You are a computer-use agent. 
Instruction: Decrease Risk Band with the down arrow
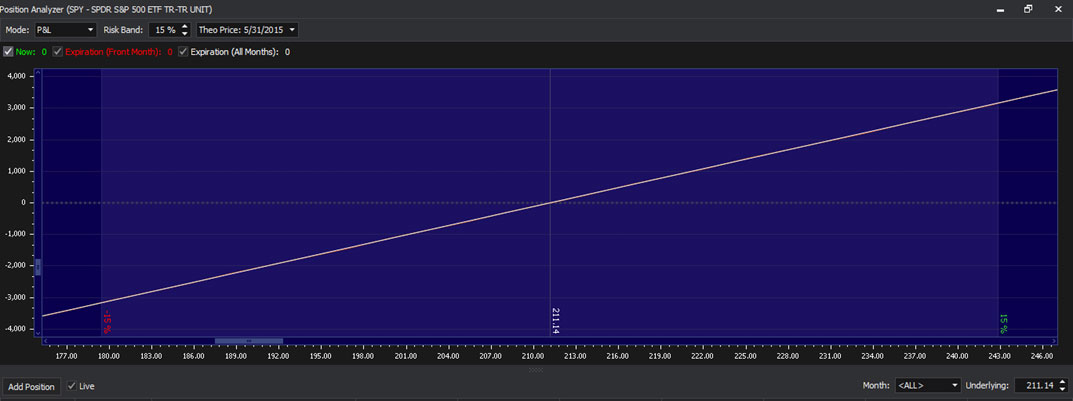coord(185,34)
